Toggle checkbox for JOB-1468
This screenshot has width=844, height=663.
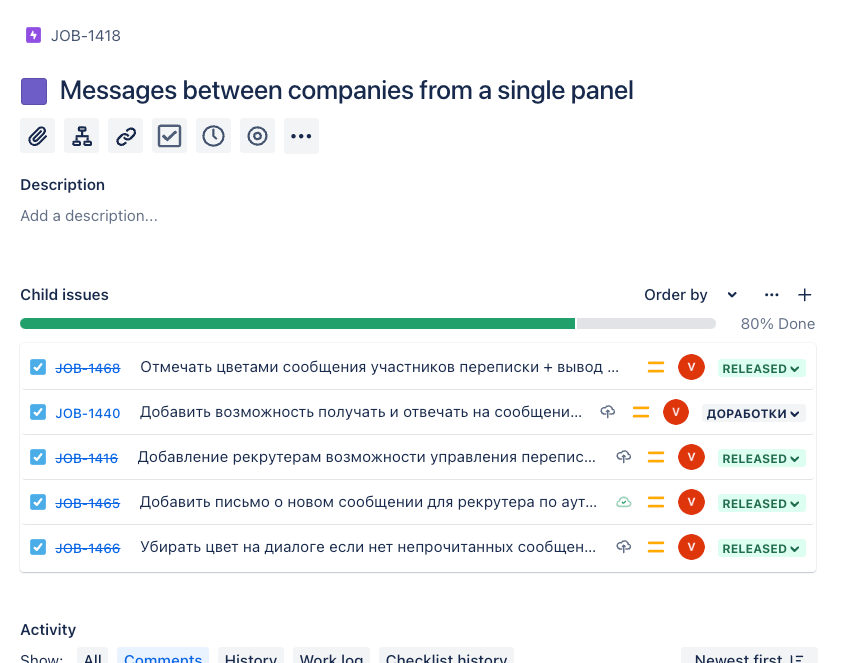click(x=38, y=368)
